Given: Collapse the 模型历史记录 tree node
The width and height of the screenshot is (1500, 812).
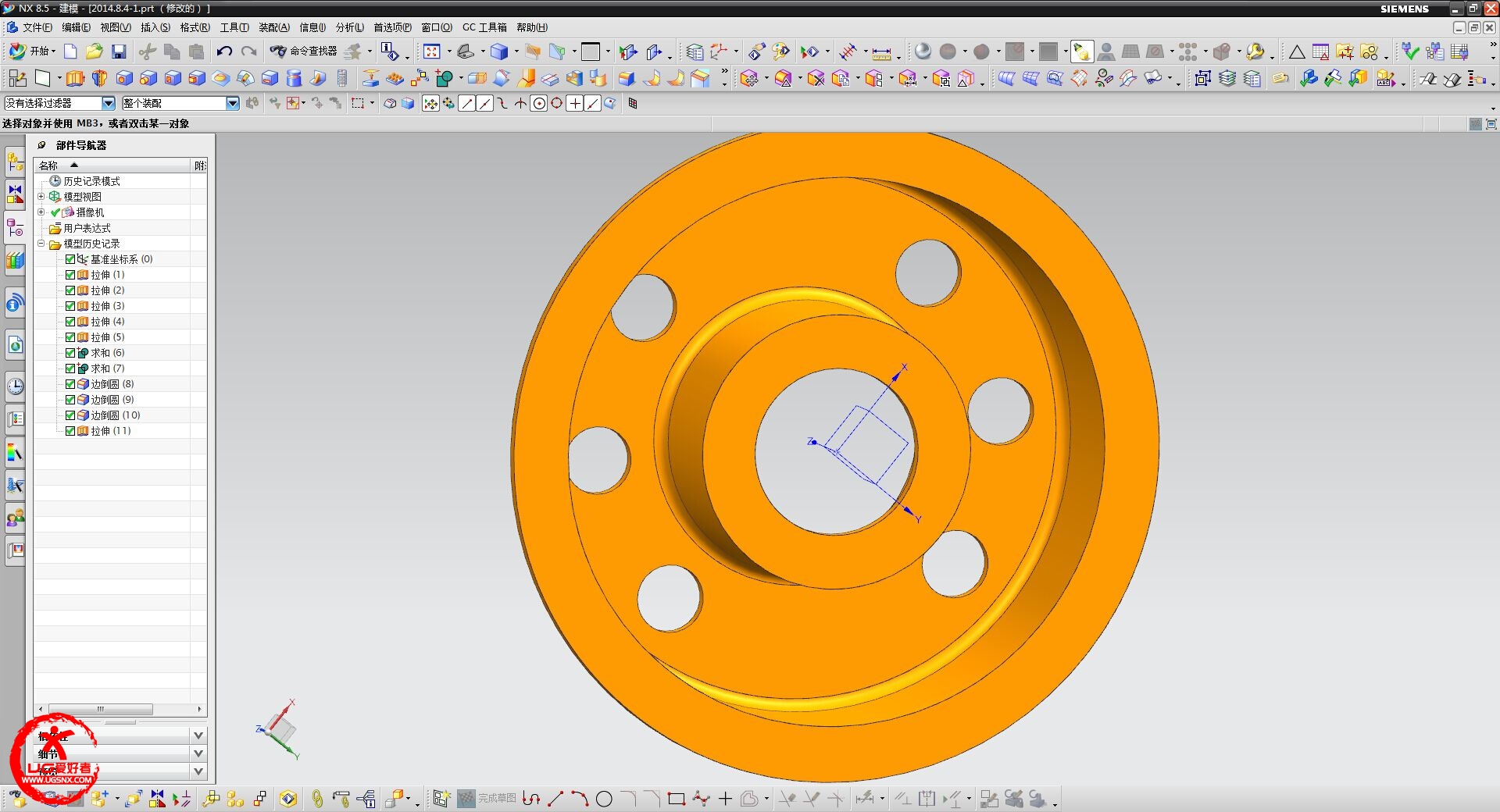Looking at the screenshot, I should pos(41,244).
